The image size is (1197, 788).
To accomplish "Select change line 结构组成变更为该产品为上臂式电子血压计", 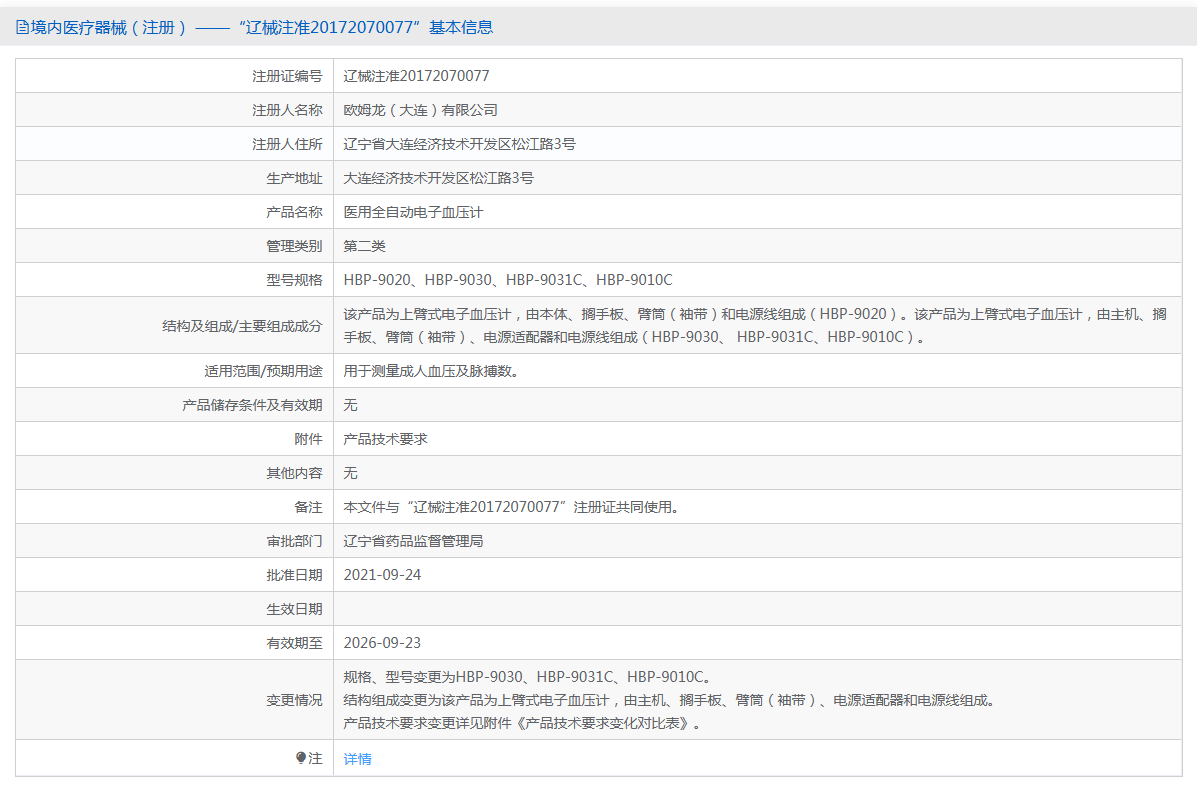I will coord(671,700).
